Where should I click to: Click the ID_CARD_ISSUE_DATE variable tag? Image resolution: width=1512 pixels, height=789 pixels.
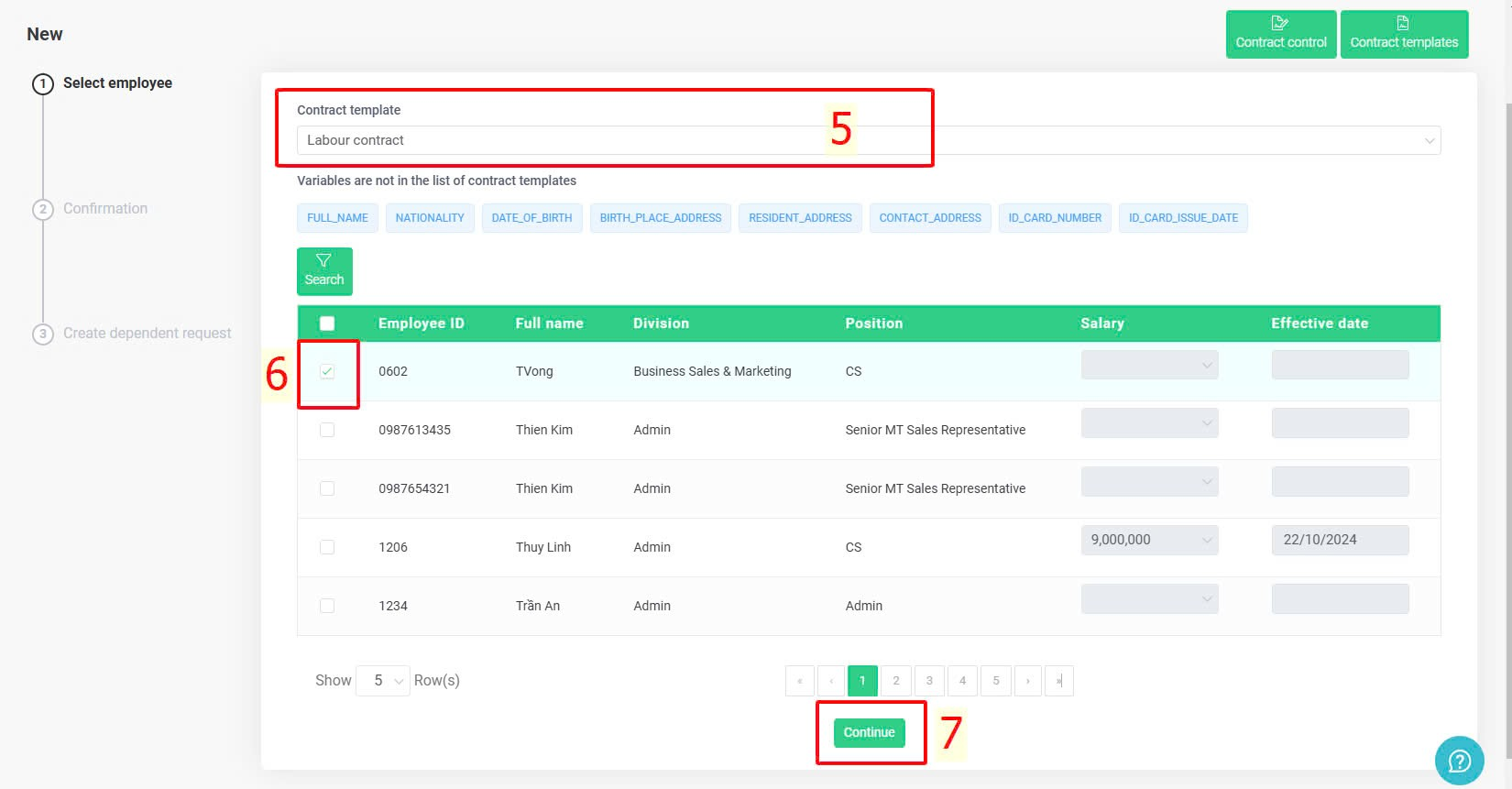[1183, 218]
